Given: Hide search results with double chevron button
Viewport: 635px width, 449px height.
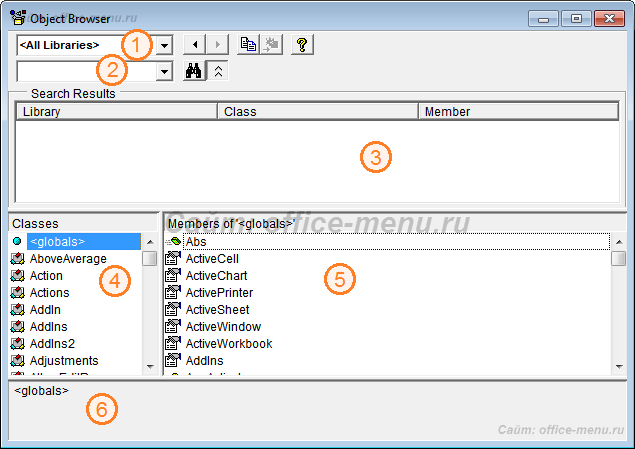Looking at the screenshot, I should click(218, 71).
